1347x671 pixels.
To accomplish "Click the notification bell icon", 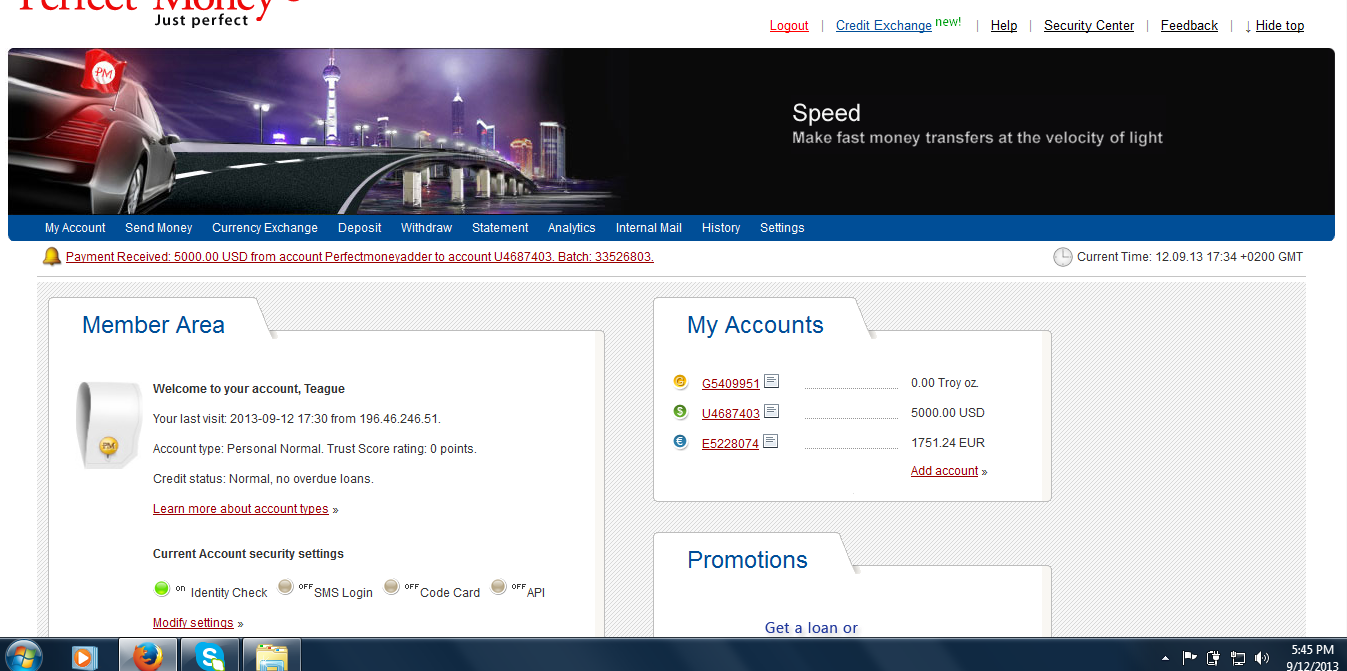I will [52, 257].
